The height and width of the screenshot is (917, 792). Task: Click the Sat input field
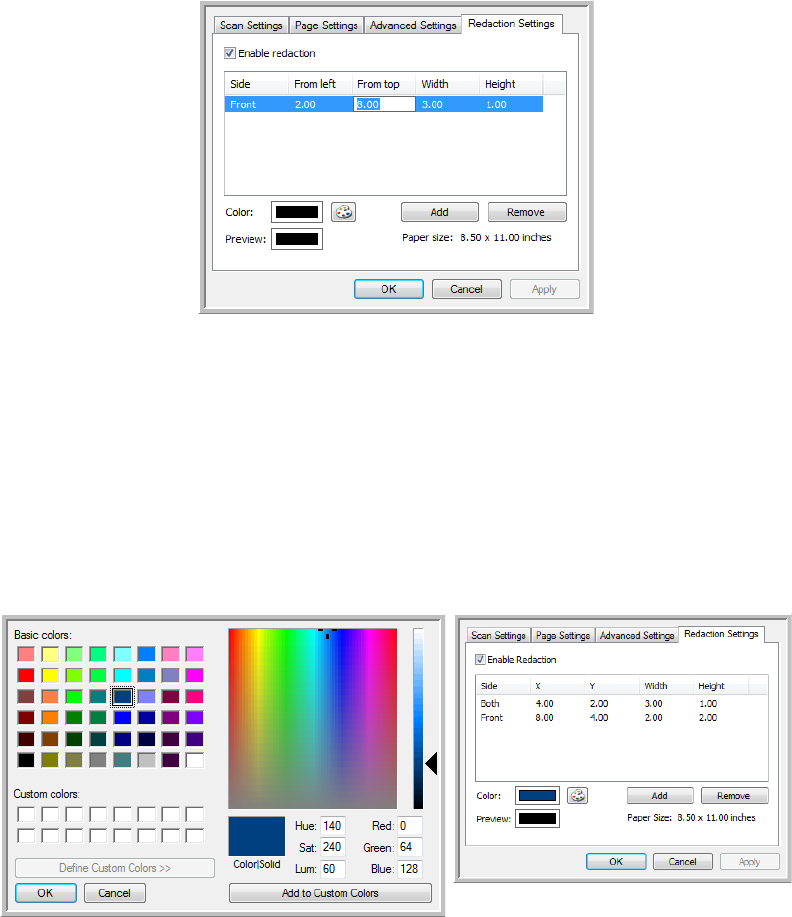pos(332,847)
